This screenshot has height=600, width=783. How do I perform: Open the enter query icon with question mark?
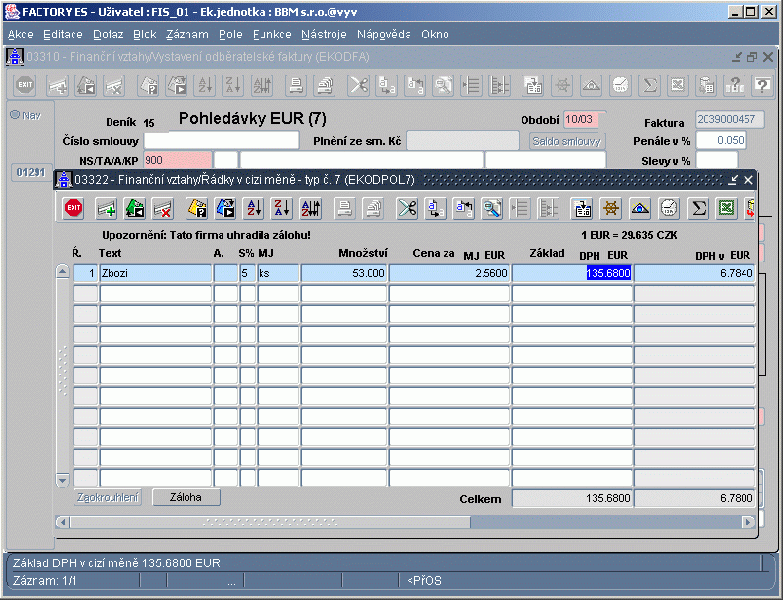coord(197,208)
